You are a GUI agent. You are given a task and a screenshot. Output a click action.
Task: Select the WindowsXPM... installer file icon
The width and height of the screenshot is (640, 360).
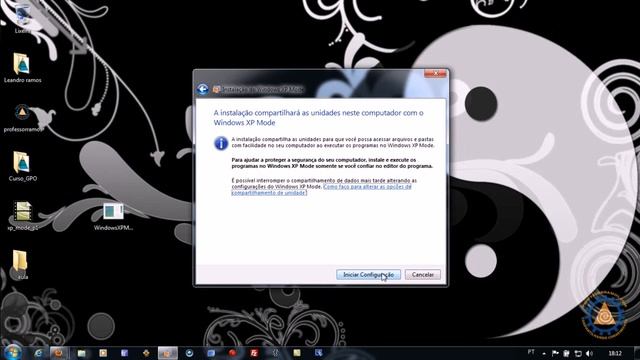(113, 216)
